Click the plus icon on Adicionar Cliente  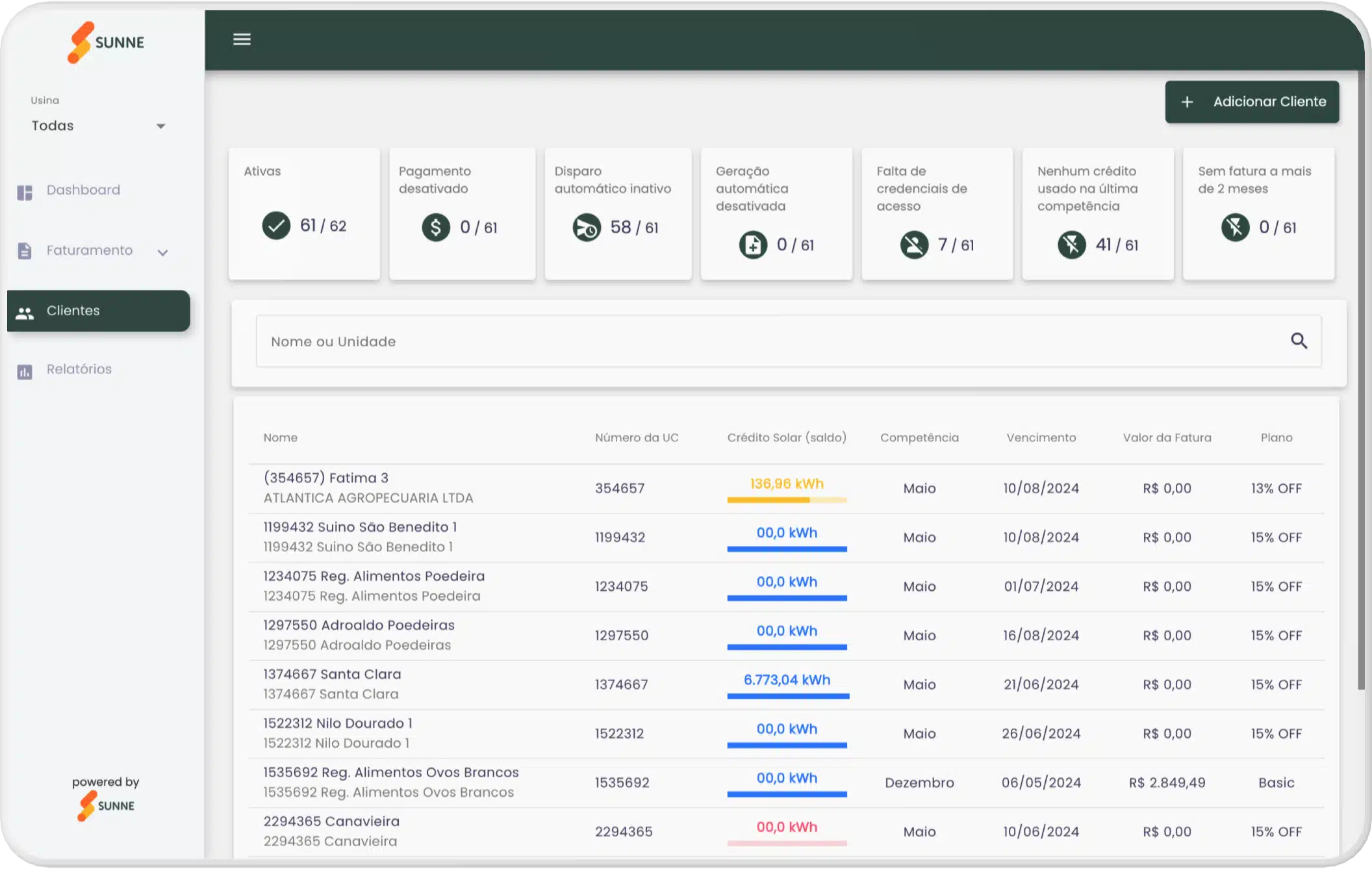point(1187,102)
